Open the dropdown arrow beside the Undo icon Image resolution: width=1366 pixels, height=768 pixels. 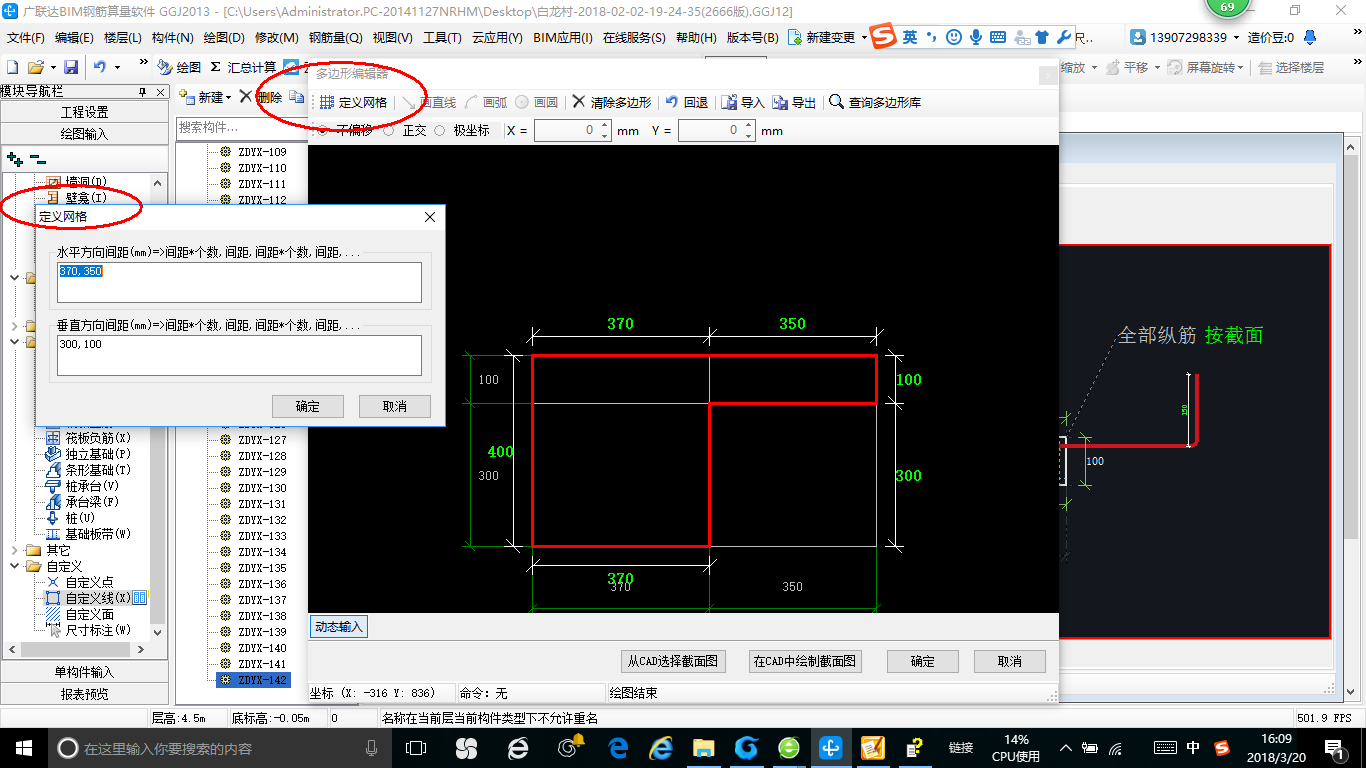(x=117, y=67)
